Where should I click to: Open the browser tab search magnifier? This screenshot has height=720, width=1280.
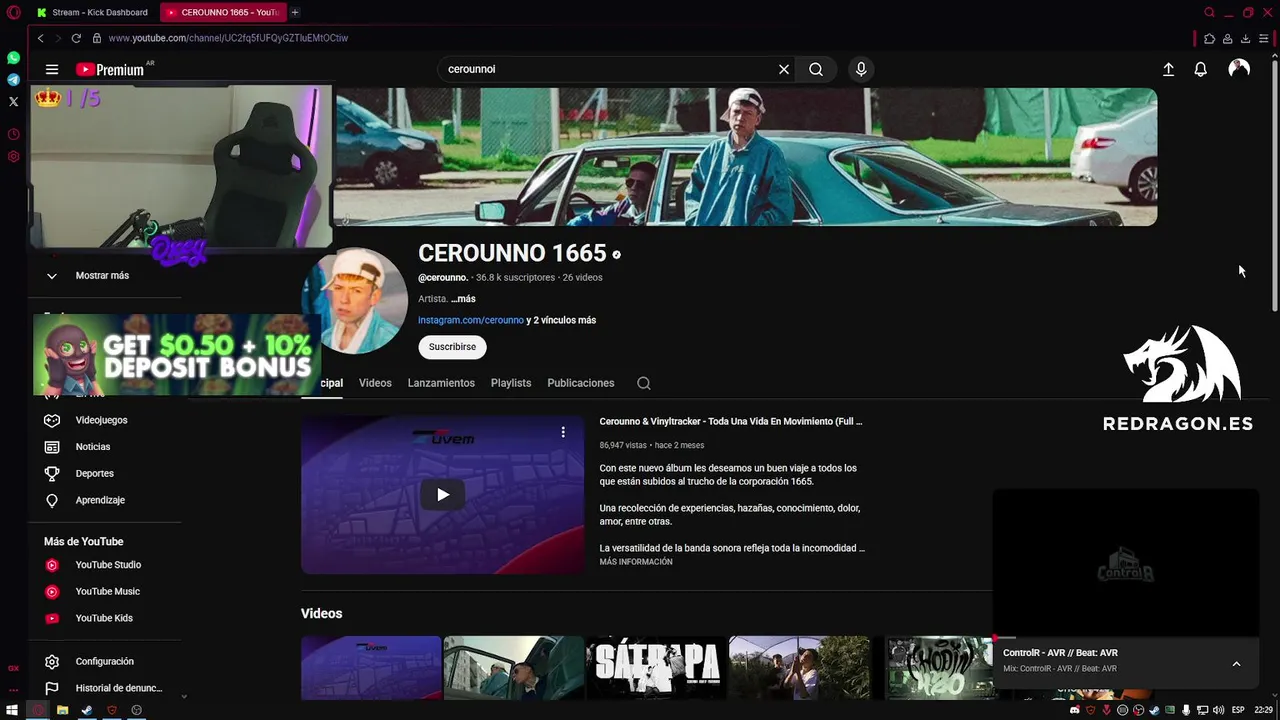click(1209, 12)
